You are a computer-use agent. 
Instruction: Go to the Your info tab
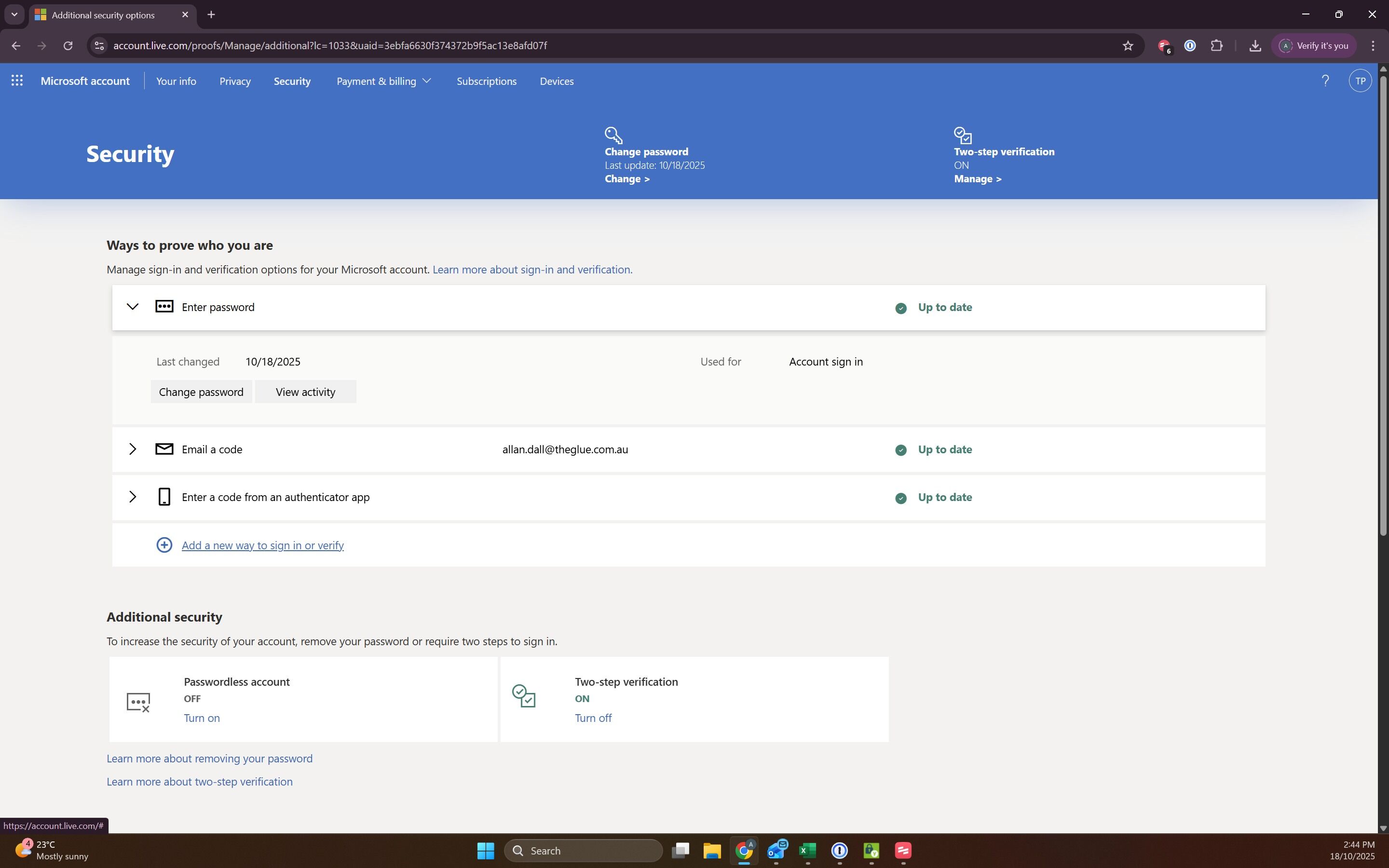pyautogui.click(x=176, y=81)
